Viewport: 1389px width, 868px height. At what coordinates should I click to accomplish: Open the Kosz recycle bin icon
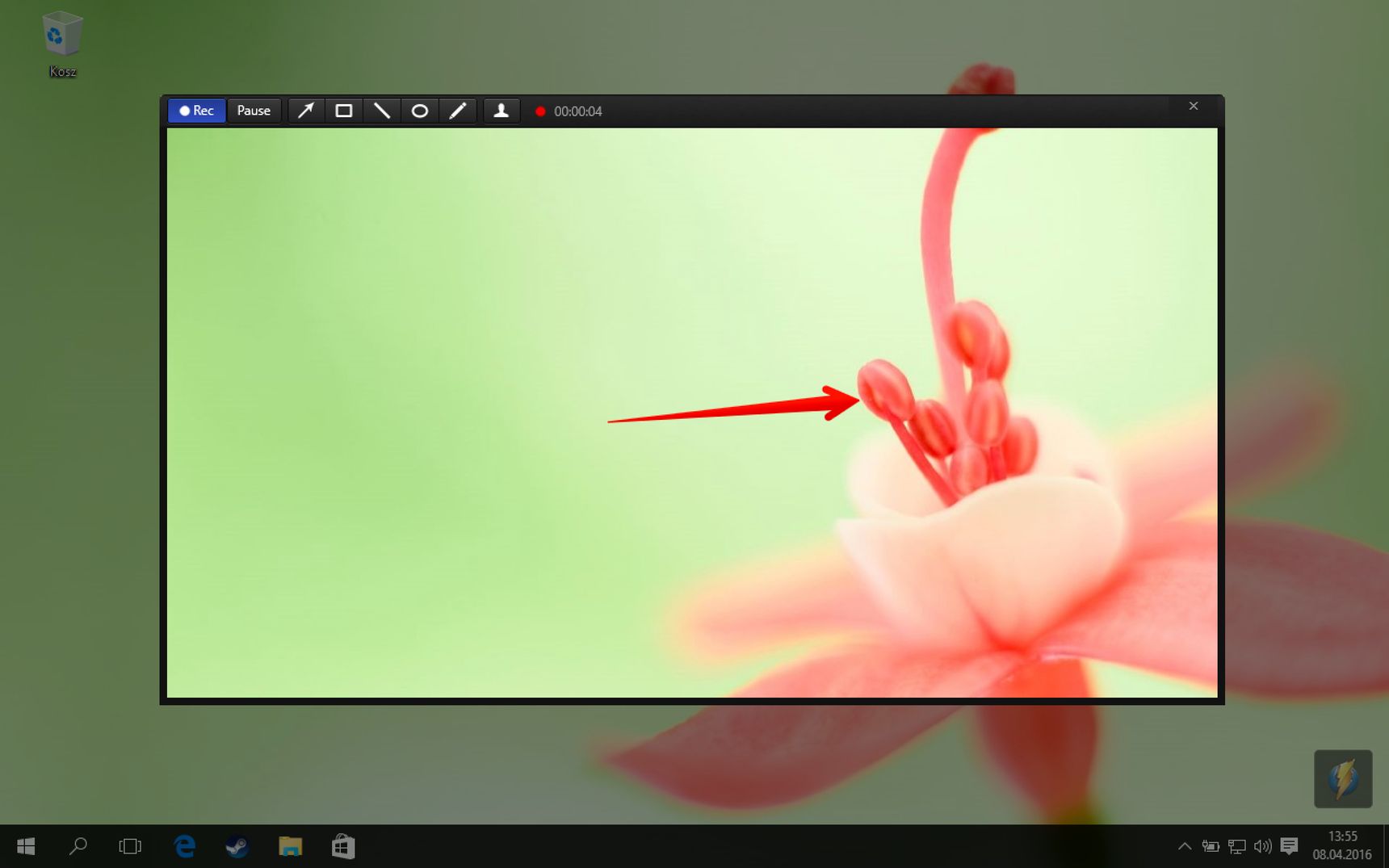point(62,44)
